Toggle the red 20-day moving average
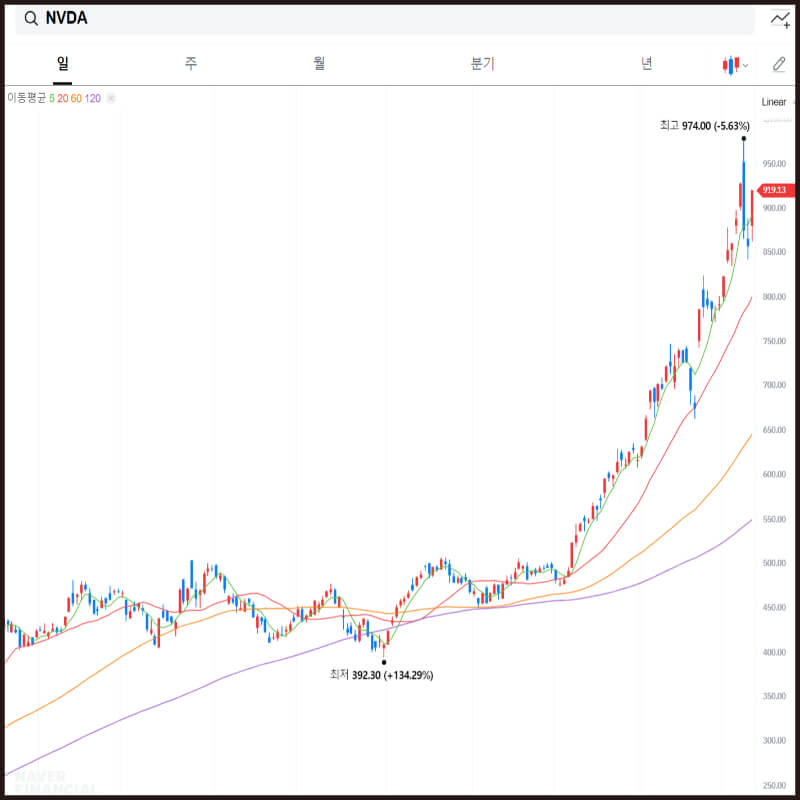Image resolution: width=800 pixels, height=800 pixels. tap(63, 98)
